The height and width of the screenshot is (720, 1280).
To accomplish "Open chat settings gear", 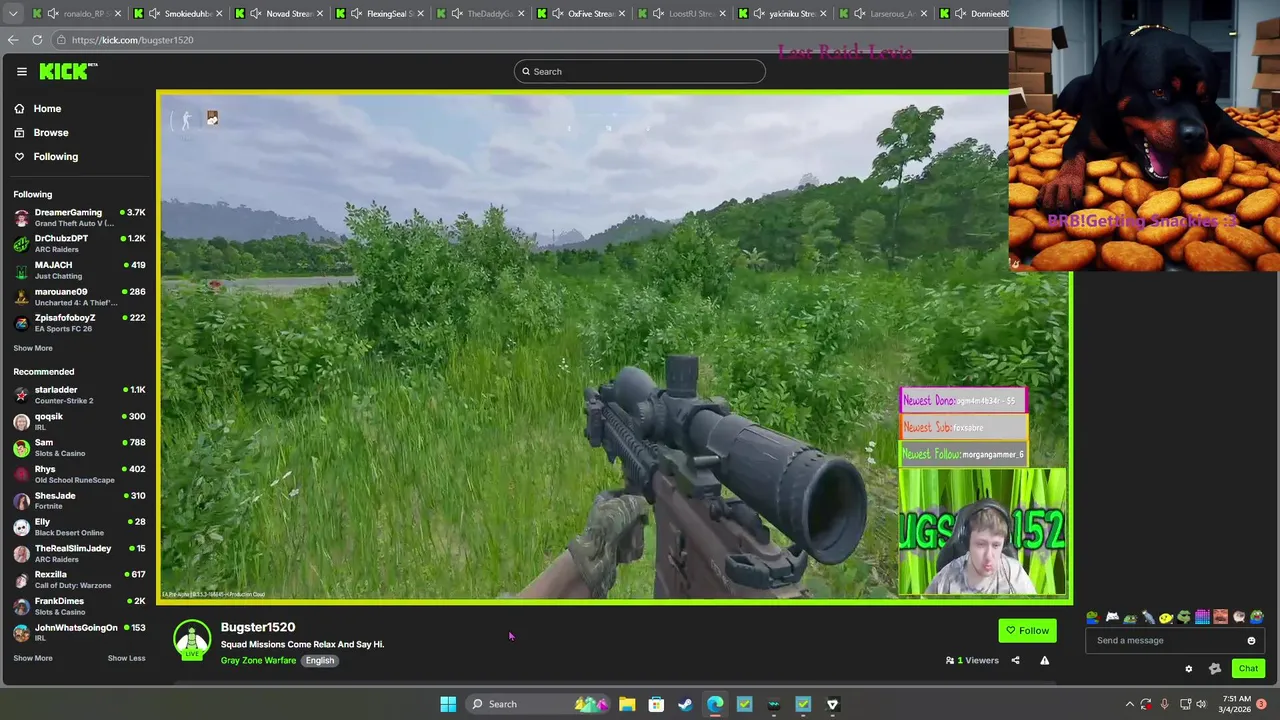I will [1189, 669].
